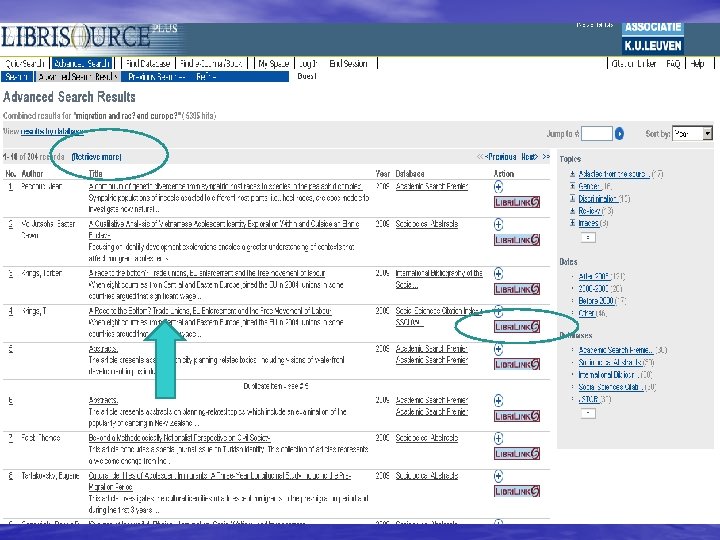The width and height of the screenshot is (720, 540).
Task: Click plus icon for result 5 Abstracts
Action: coord(498,349)
